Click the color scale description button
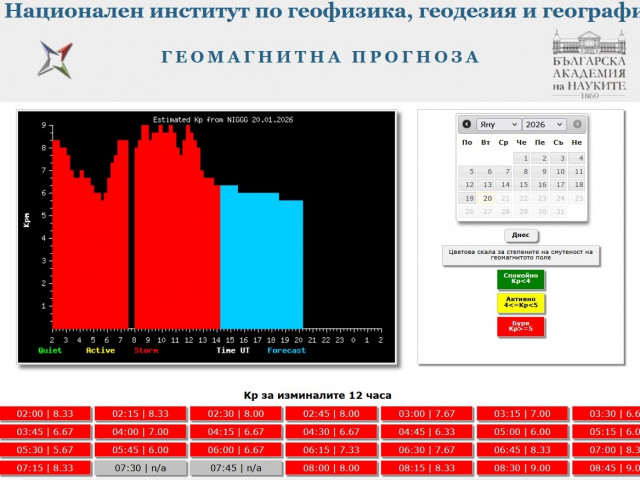The width and height of the screenshot is (640, 480). 520,254
